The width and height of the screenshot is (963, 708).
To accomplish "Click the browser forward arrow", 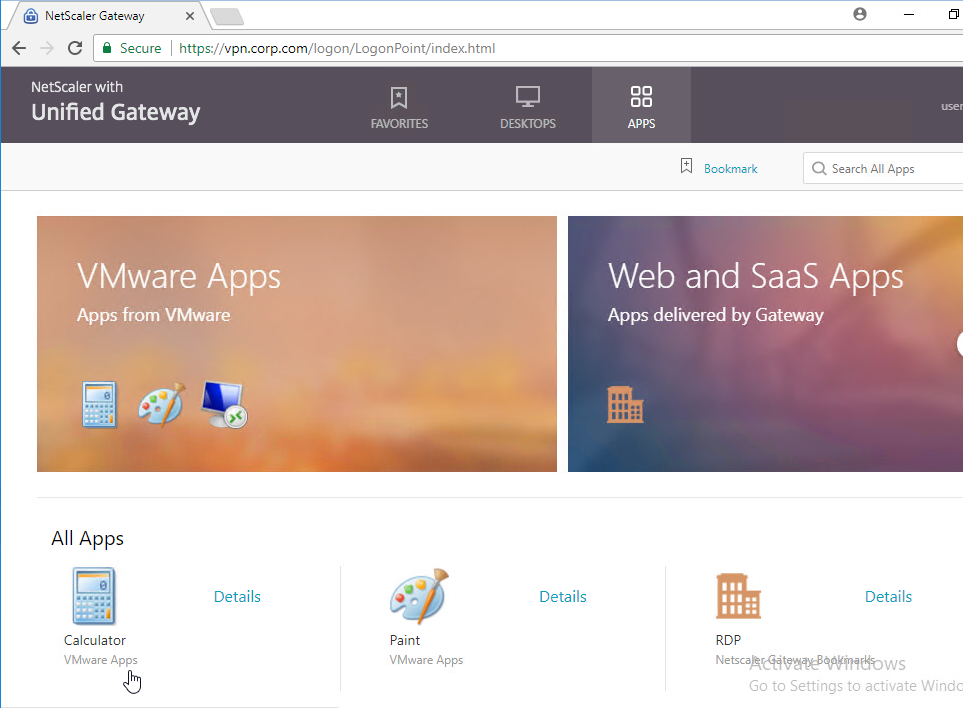I will pyautogui.click(x=47, y=48).
